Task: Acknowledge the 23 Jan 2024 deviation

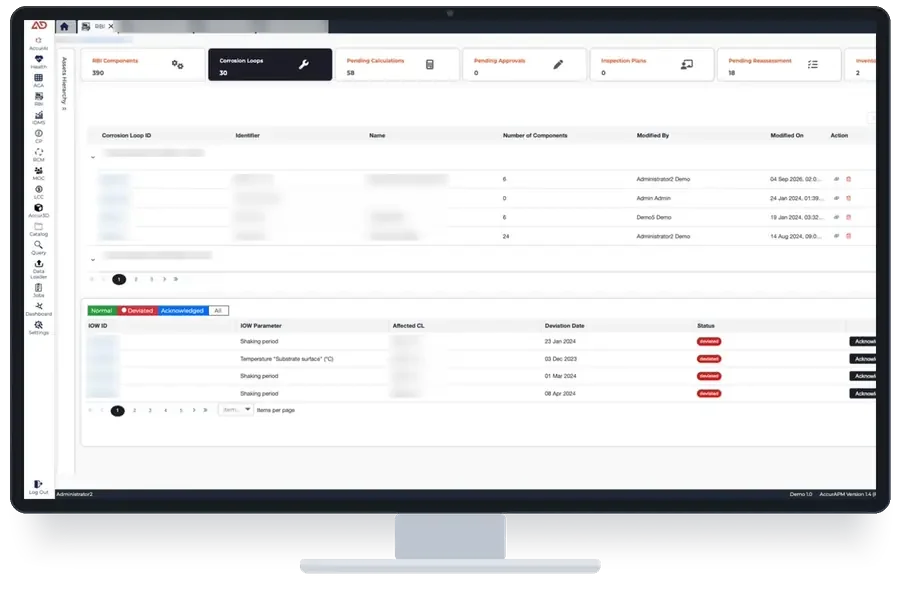Action: pyautogui.click(x=863, y=341)
